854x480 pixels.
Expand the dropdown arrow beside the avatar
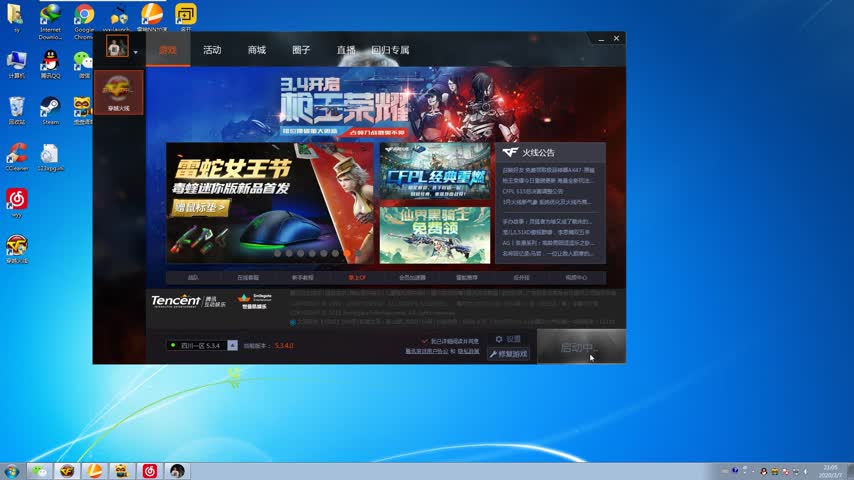point(136,52)
